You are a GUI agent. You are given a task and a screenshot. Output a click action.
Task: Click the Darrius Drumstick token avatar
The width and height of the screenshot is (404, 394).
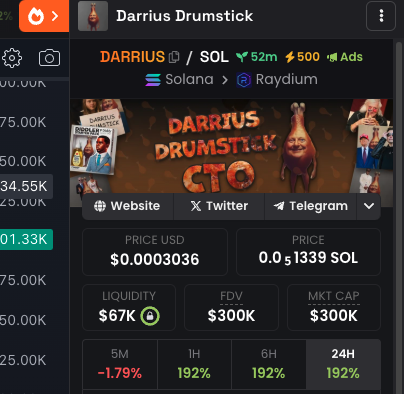(x=93, y=16)
